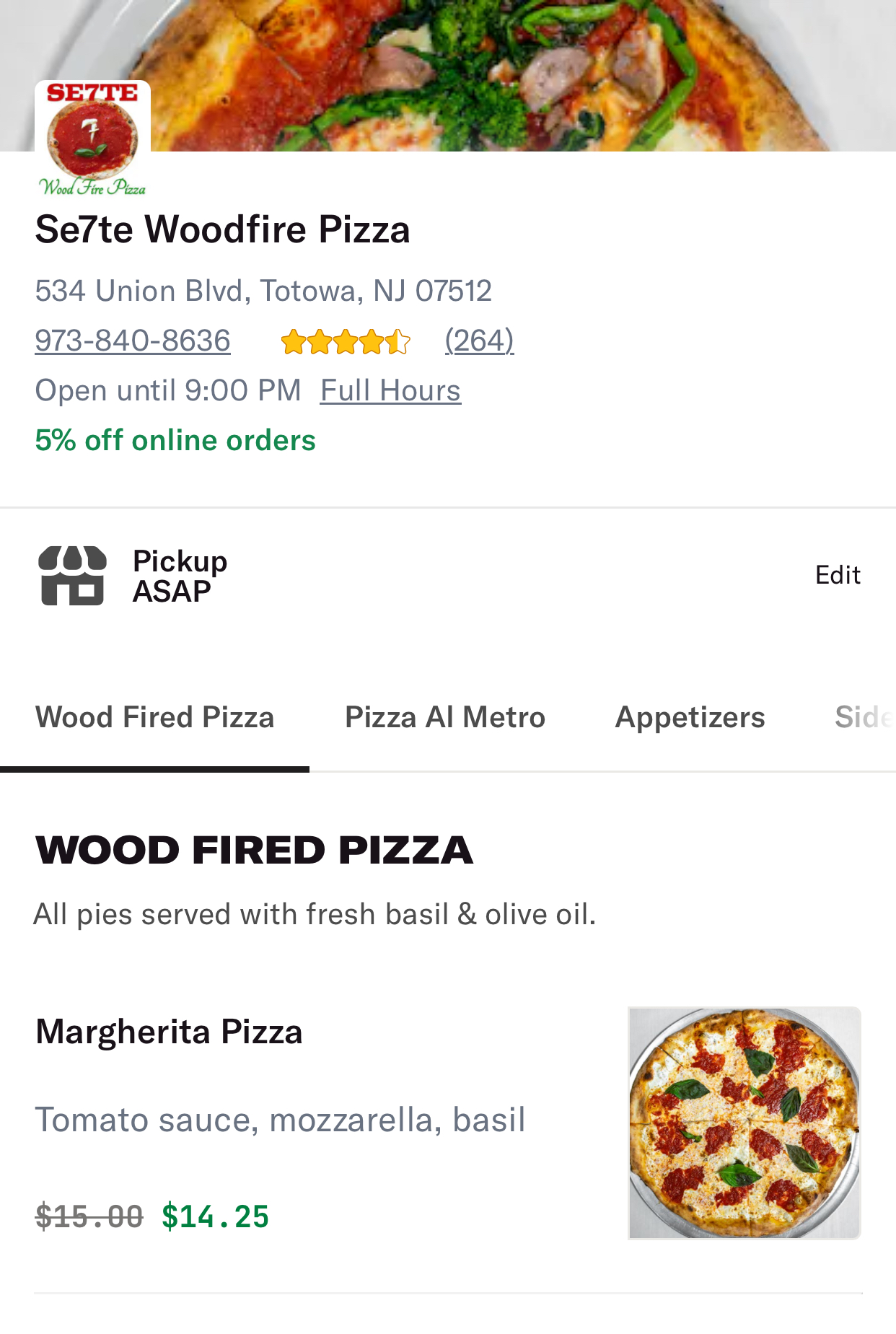Open the Full Hours link
This screenshot has height=1334, width=896.
click(x=390, y=390)
